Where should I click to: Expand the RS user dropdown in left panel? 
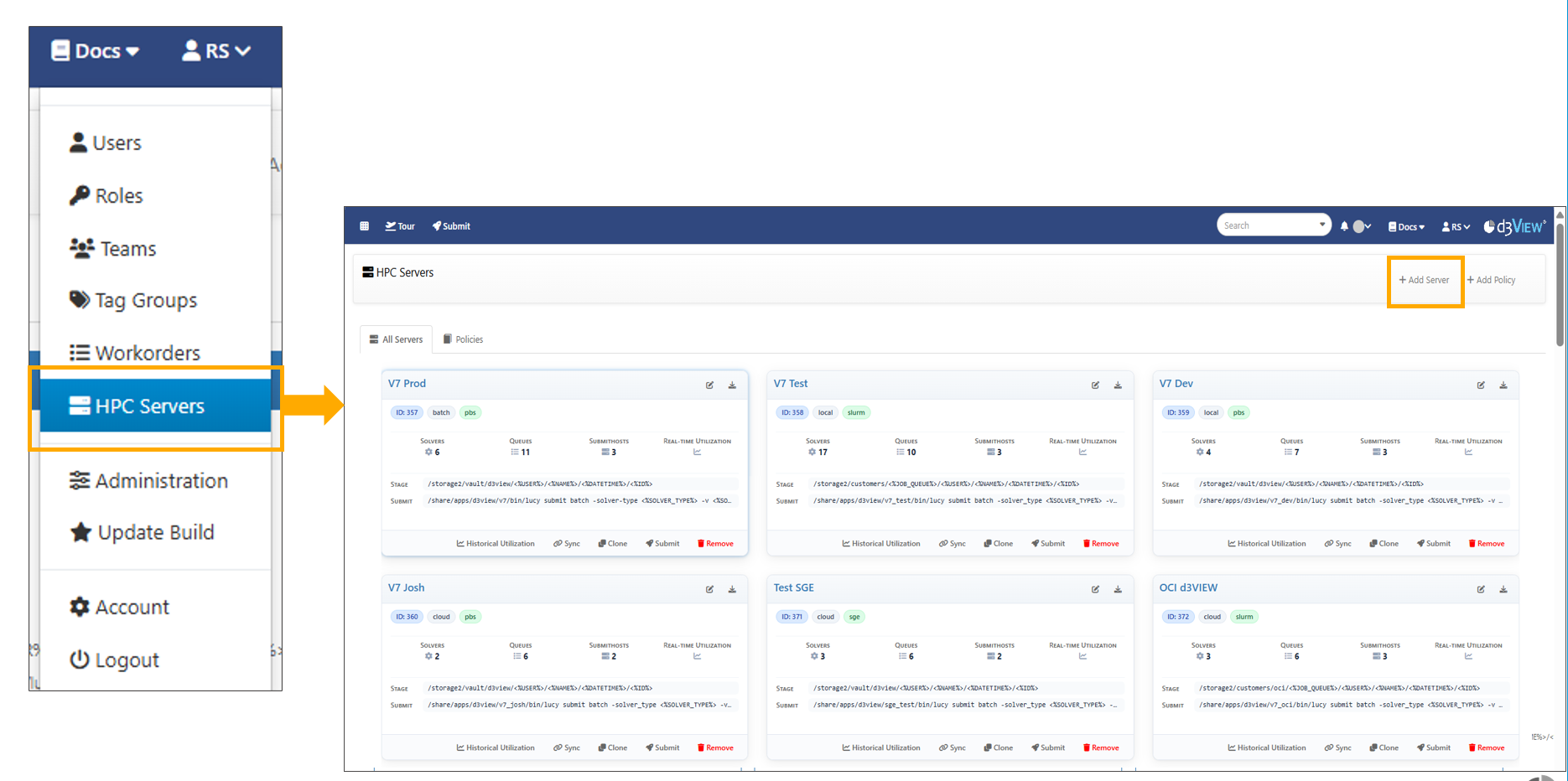tap(216, 51)
